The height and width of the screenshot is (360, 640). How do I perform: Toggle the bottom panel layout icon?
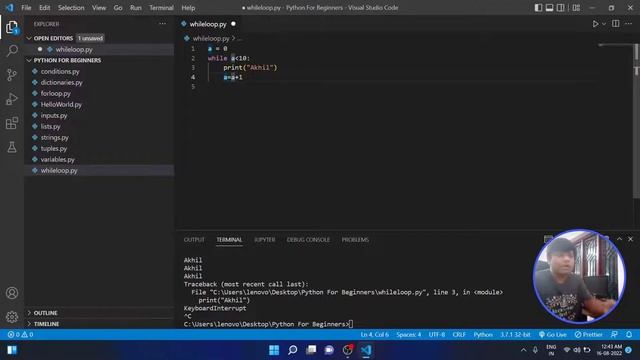coord(549,8)
